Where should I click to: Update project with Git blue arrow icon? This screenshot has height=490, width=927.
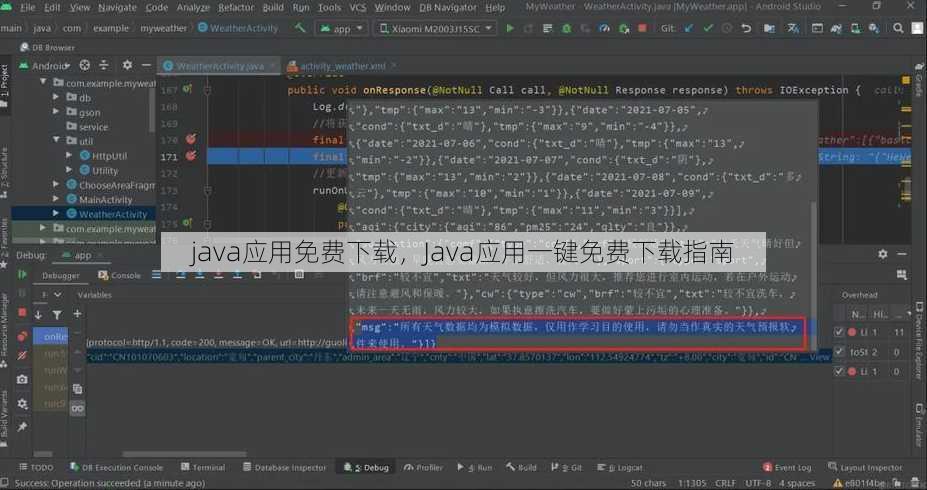(x=689, y=28)
